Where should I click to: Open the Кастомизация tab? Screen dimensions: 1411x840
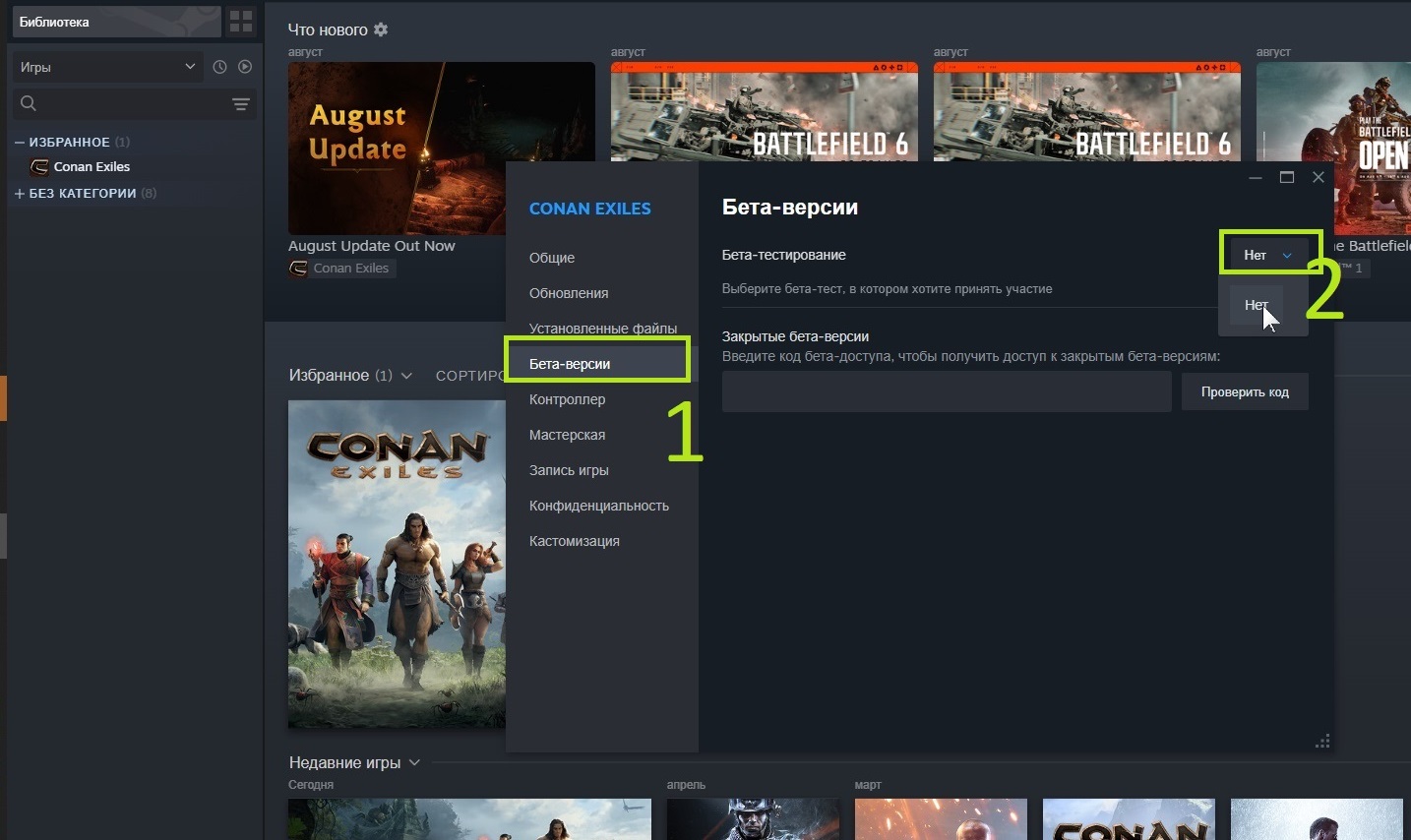575,541
